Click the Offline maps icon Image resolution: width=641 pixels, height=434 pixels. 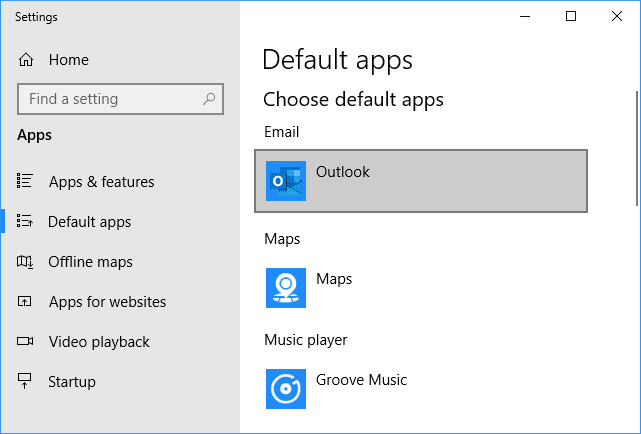pos(25,261)
